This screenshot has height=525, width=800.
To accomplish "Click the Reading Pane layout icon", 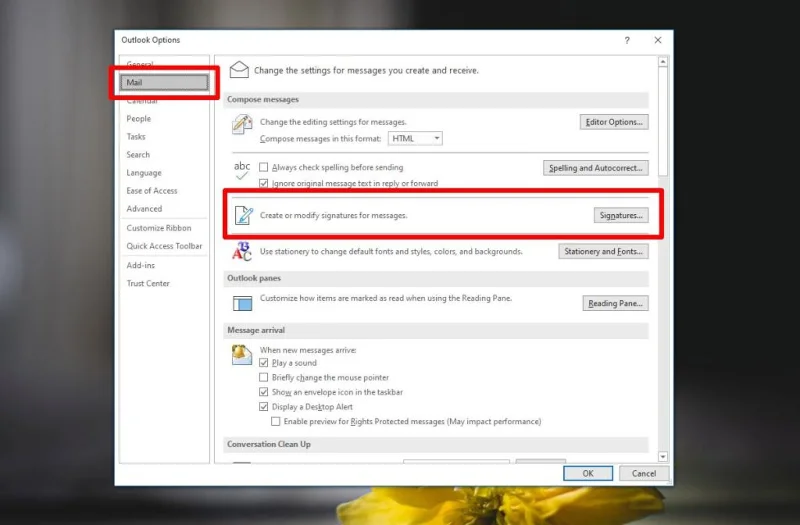I will point(242,303).
